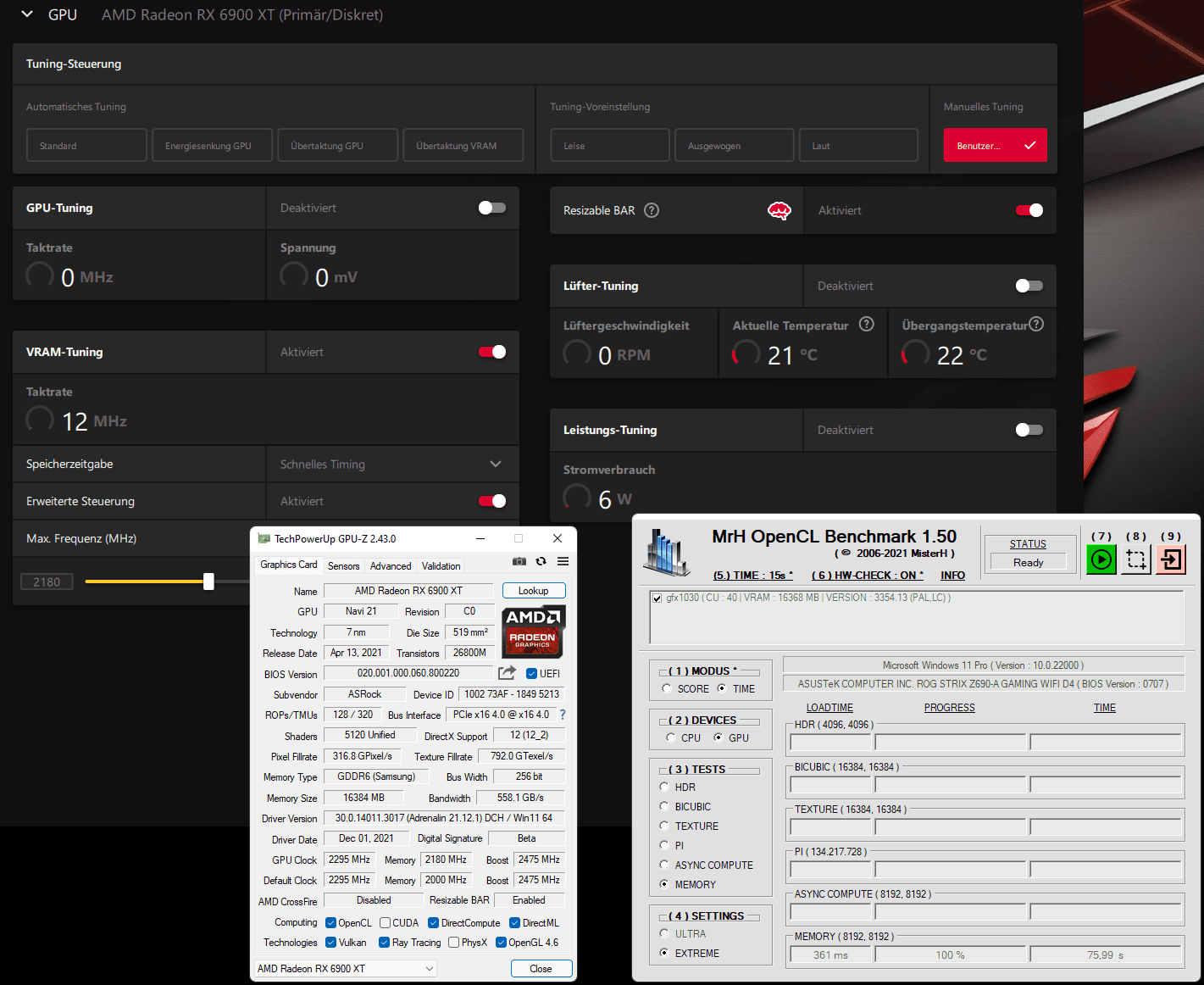Click the benchmark screenshot selection icon
This screenshot has width=1204, height=985.
click(1136, 559)
